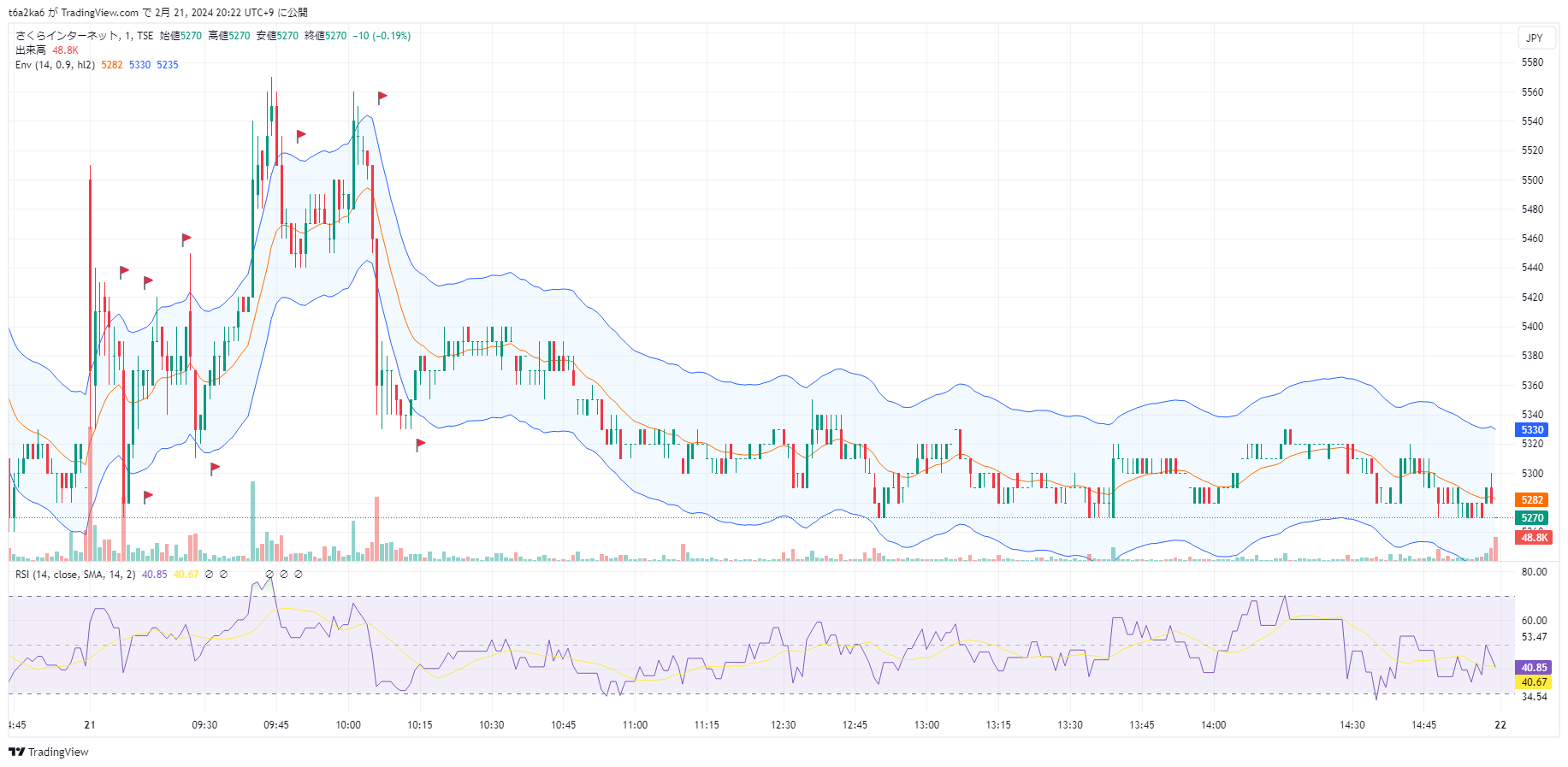Screen dimensions: 1568x767
Task: Select the Env (14, 0.9, hl2) indicator legend
Action: pos(55,65)
